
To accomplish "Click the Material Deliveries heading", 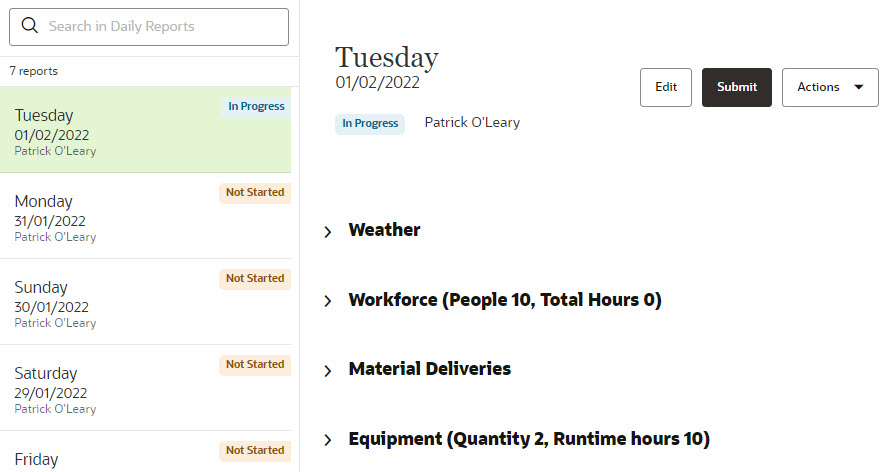I will (x=430, y=369).
